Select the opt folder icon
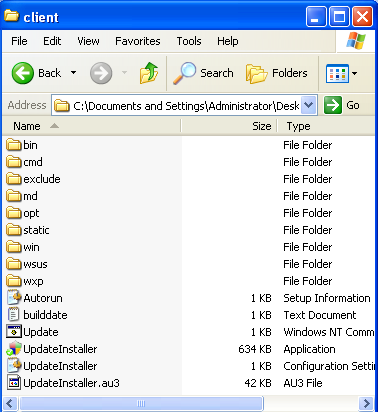 pos(14,213)
